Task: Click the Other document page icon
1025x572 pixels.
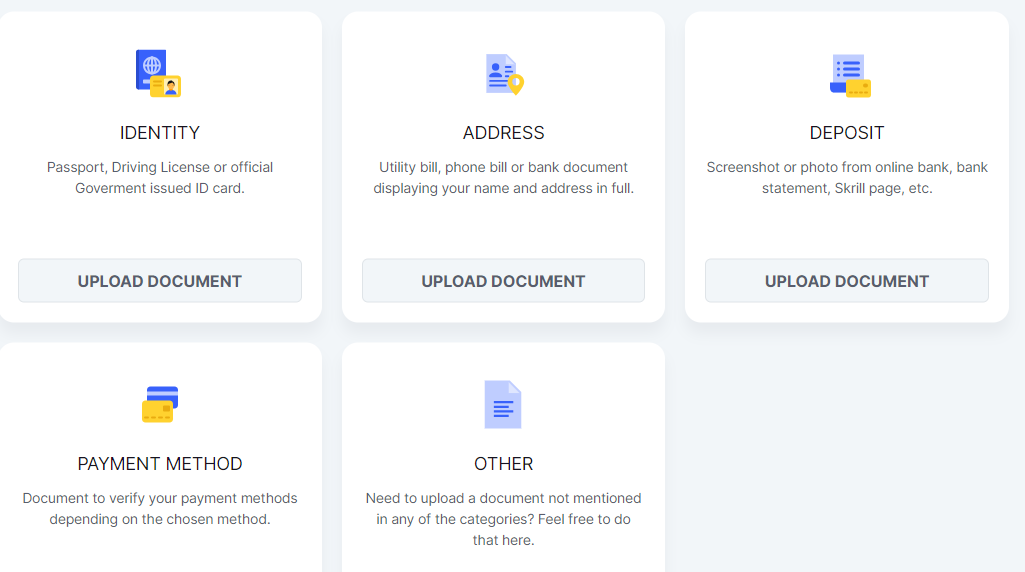Action: pyautogui.click(x=503, y=405)
